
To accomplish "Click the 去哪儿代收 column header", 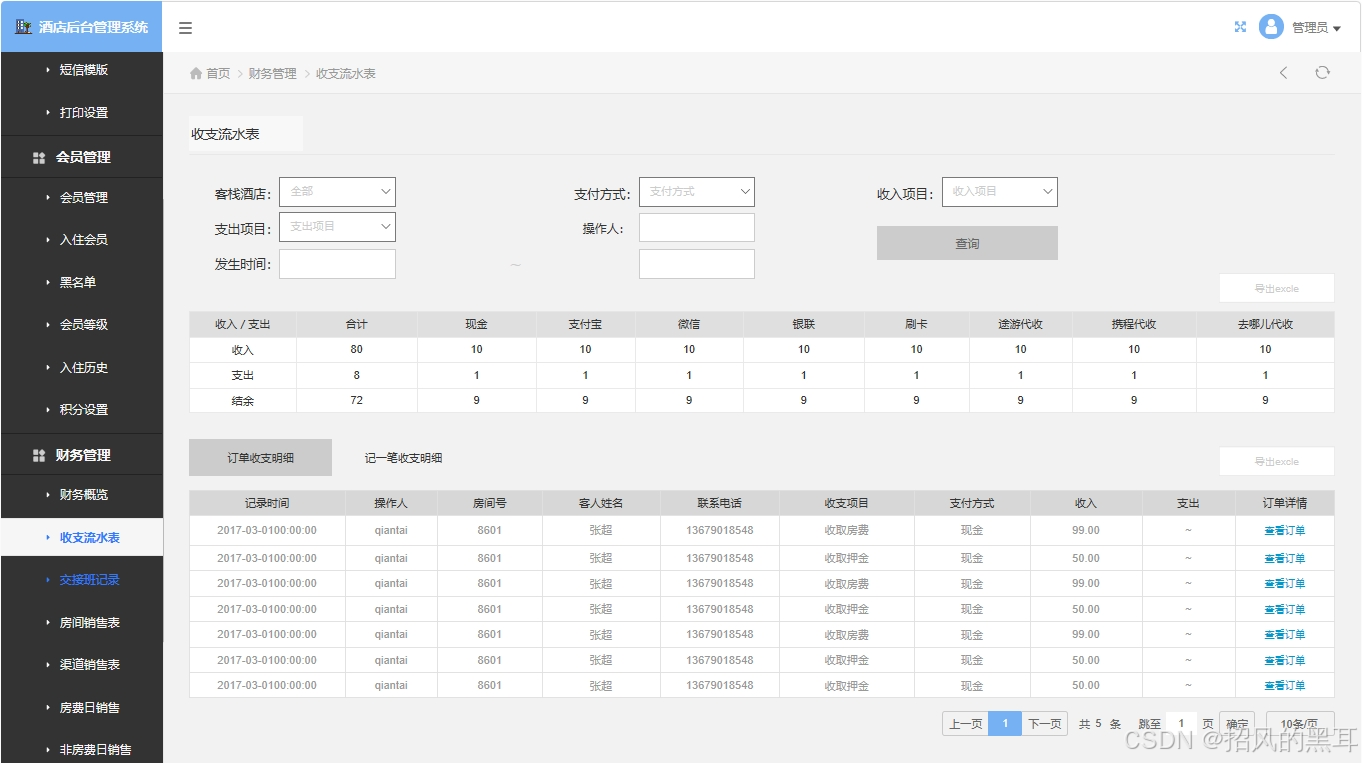I will tap(1265, 324).
